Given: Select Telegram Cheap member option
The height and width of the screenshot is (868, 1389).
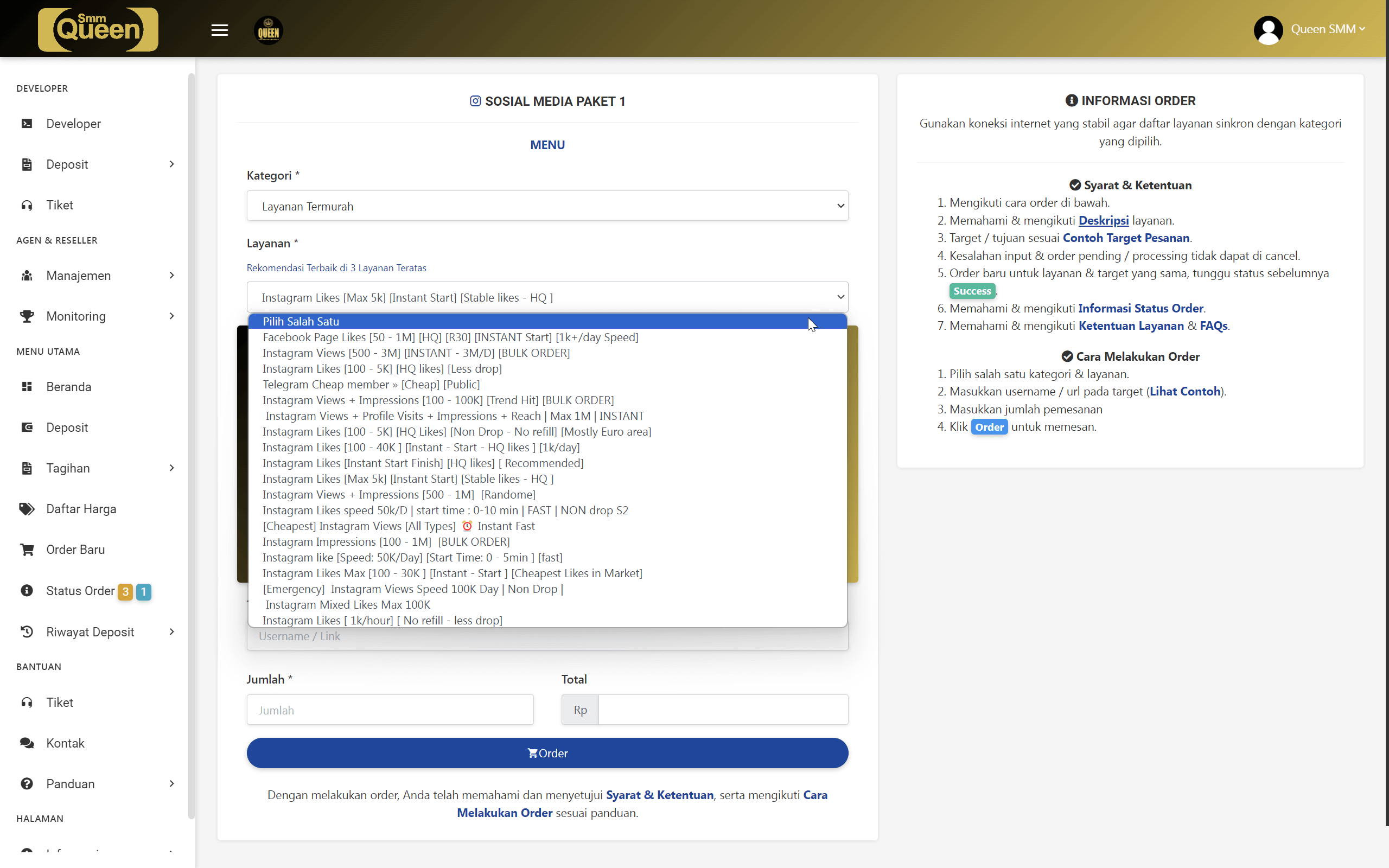Looking at the screenshot, I should tap(547, 385).
